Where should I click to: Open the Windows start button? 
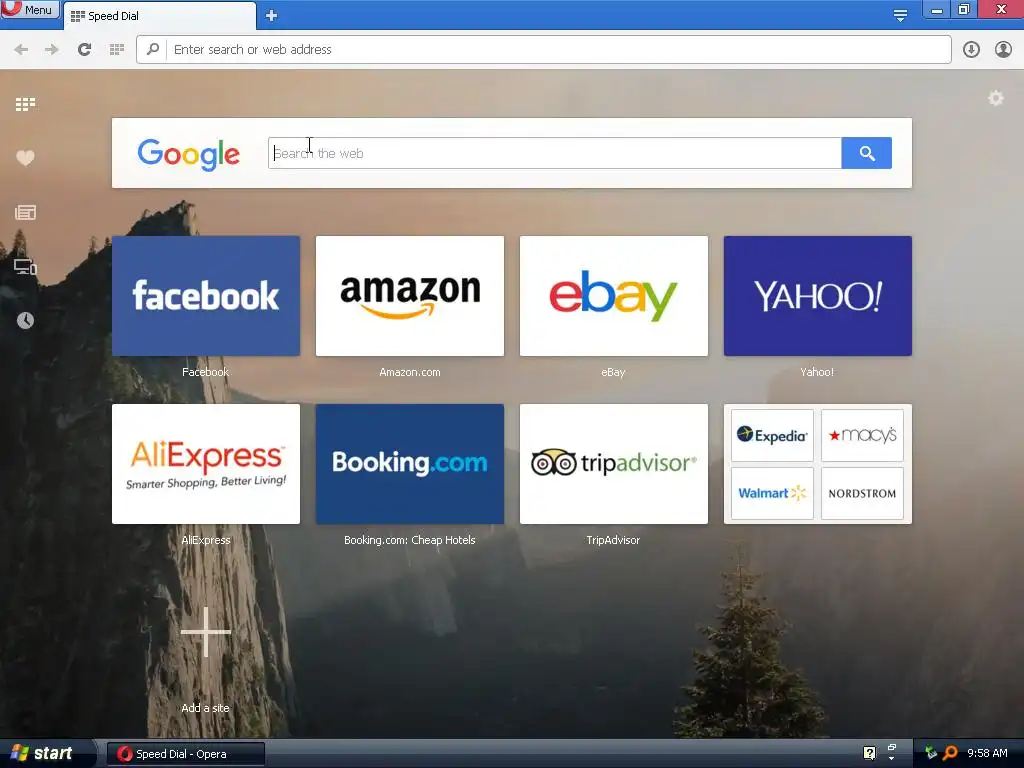(43, 754)
